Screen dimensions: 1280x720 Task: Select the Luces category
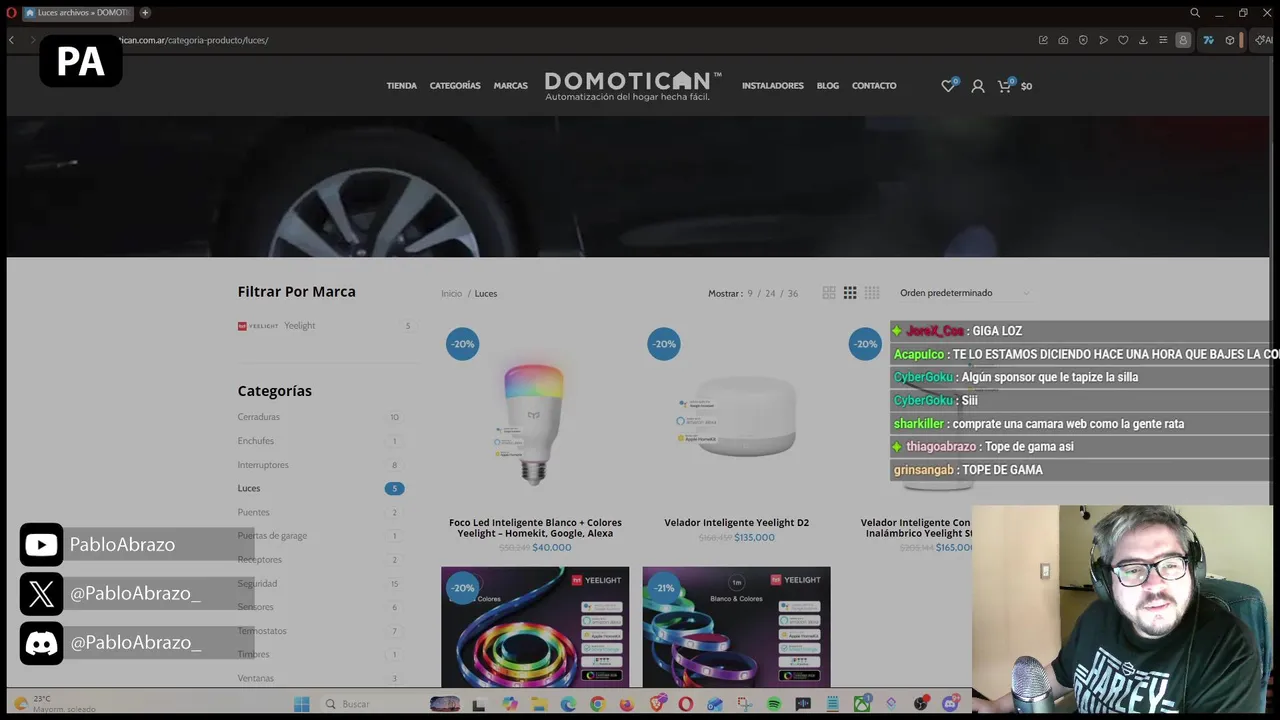[249, 488]
